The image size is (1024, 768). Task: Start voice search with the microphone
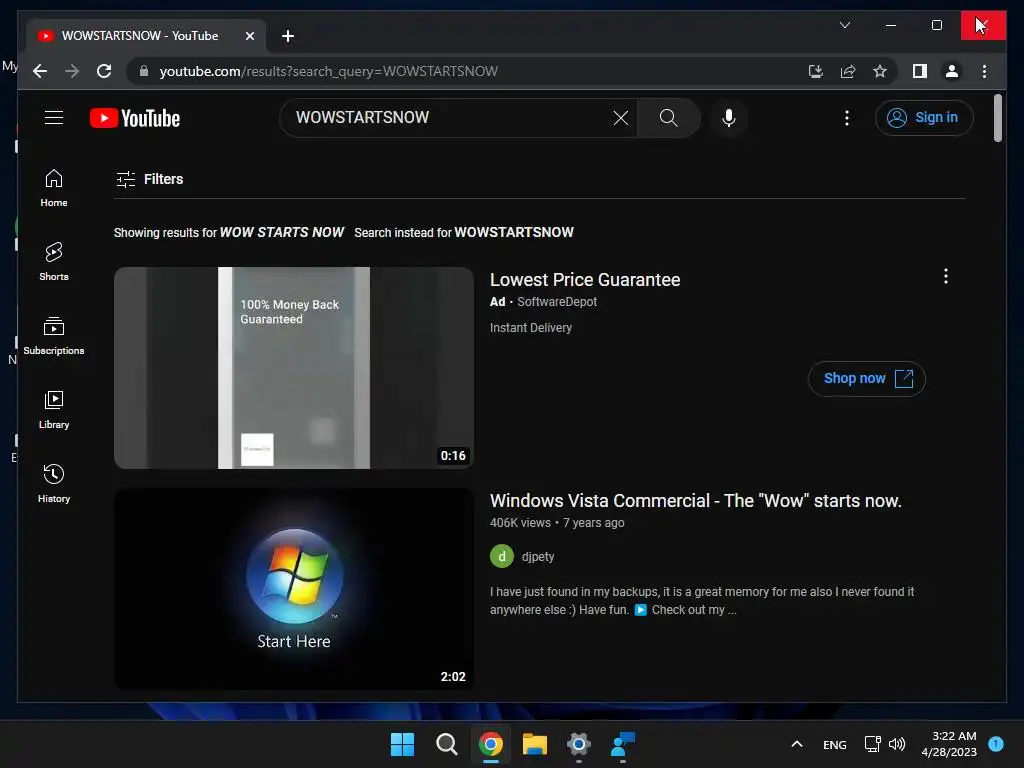729,118
